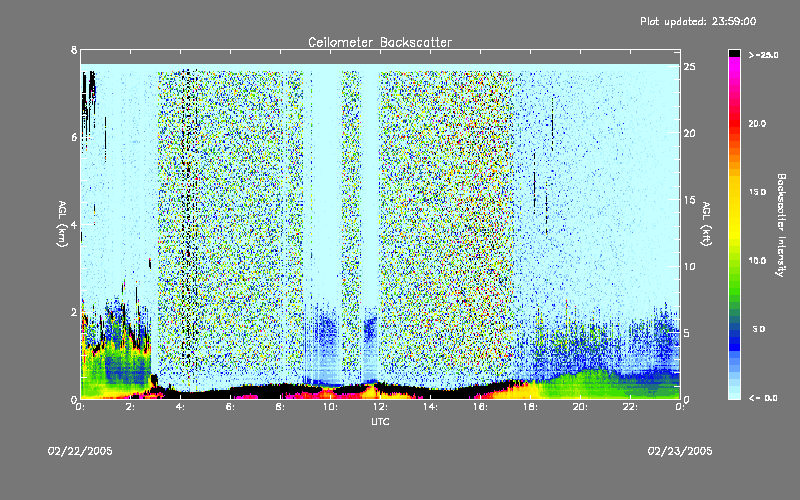The height and width of the screenshot is (500, 800).
Task: Click the "4" tick on the km axis
Action: coord(74,224)
